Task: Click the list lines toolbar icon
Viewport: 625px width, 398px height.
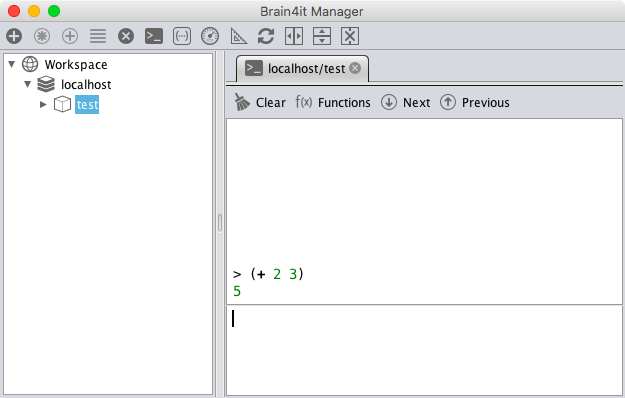Action: point(98,36)
